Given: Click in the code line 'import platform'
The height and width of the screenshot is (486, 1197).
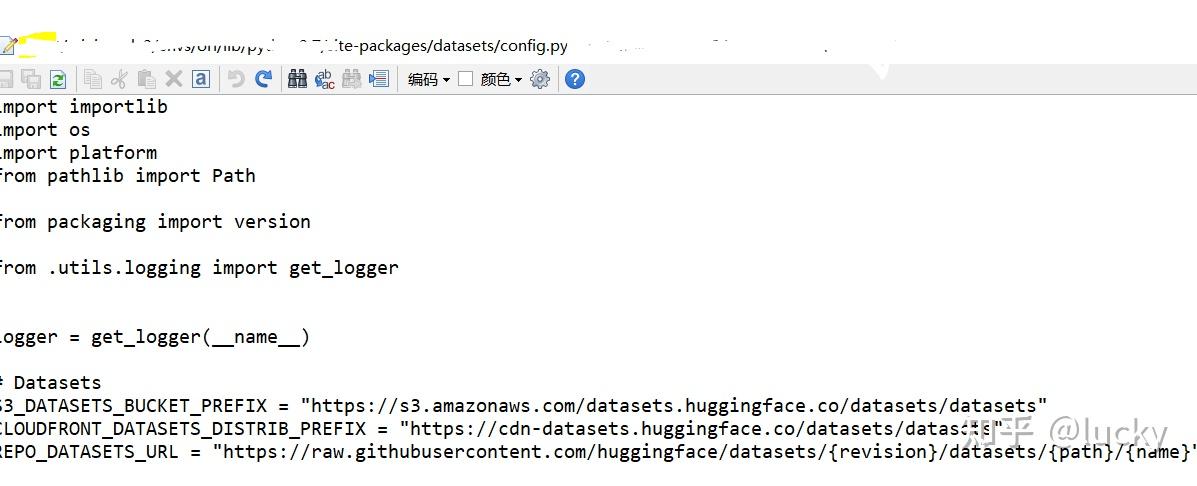Looking at the screenshot, I should click(78, 153).
